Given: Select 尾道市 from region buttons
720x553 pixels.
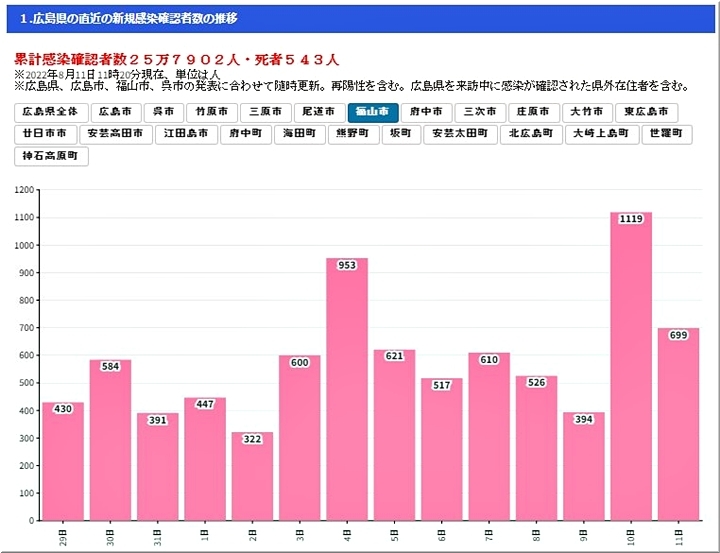Looking at the screenshot, I should click(319, 112).
